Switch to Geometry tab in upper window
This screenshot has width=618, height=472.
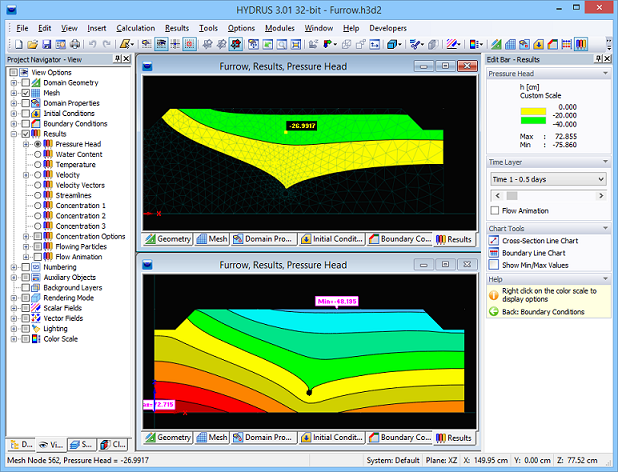pyautogui.click(x=168, y=239)
